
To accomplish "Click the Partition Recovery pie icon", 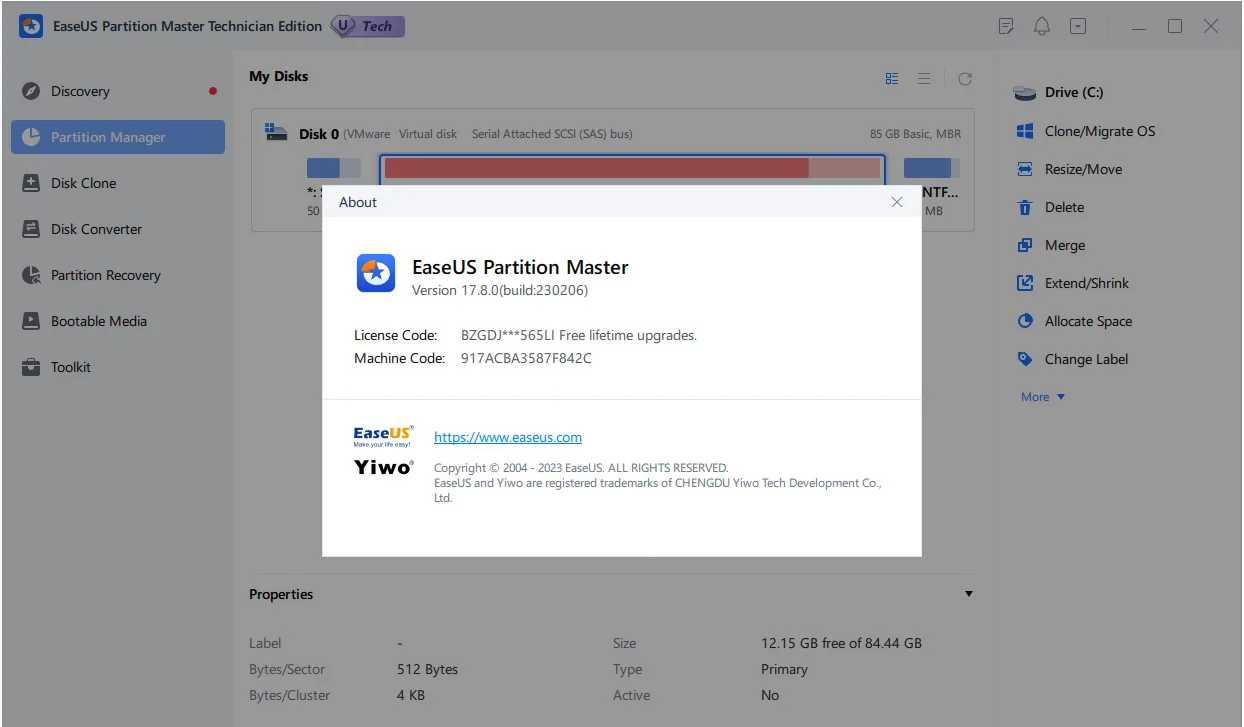I will coord(31,275).
